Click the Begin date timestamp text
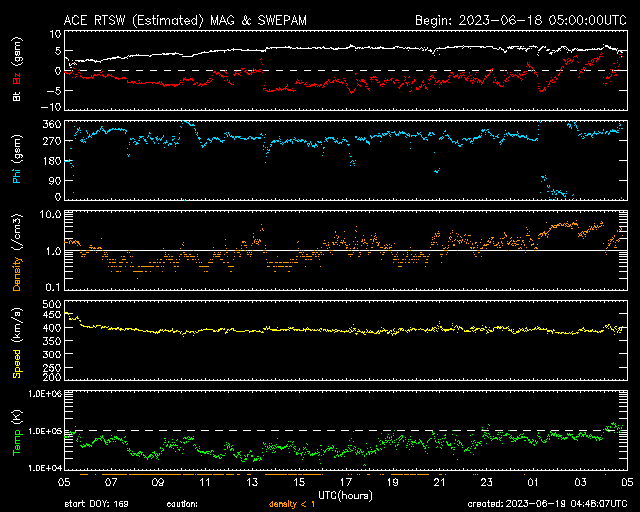 521,20
